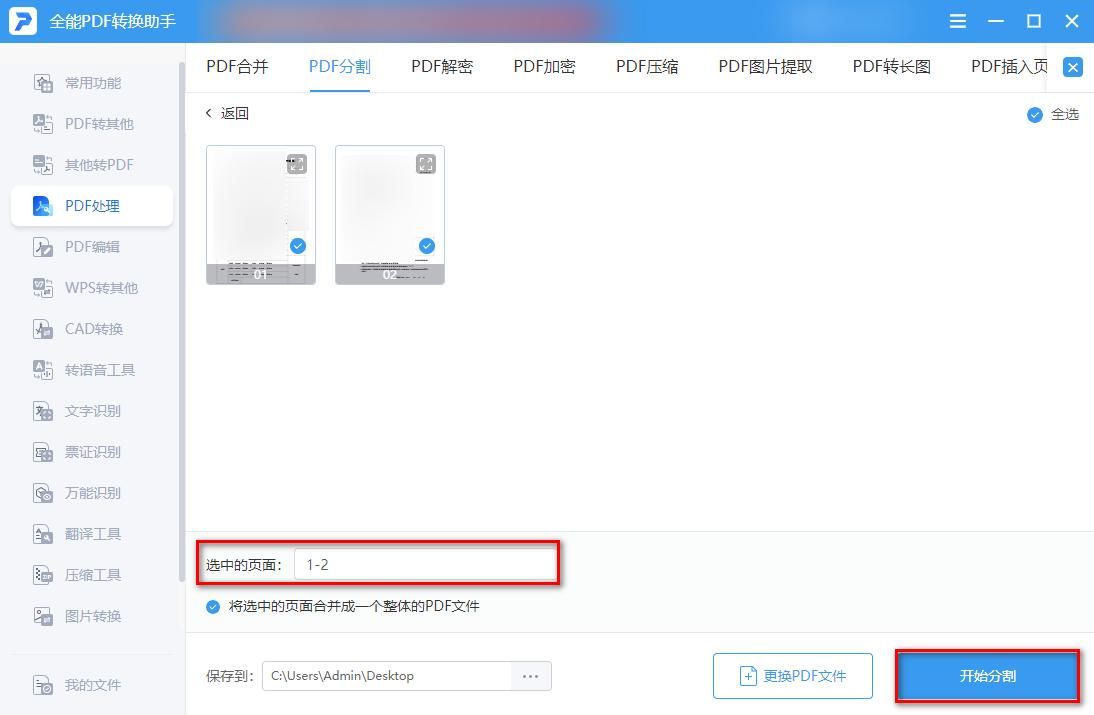The image size is (1094, 715).
Task: Click the PDF编辑 sidebar icon
Action: [43, 247]
